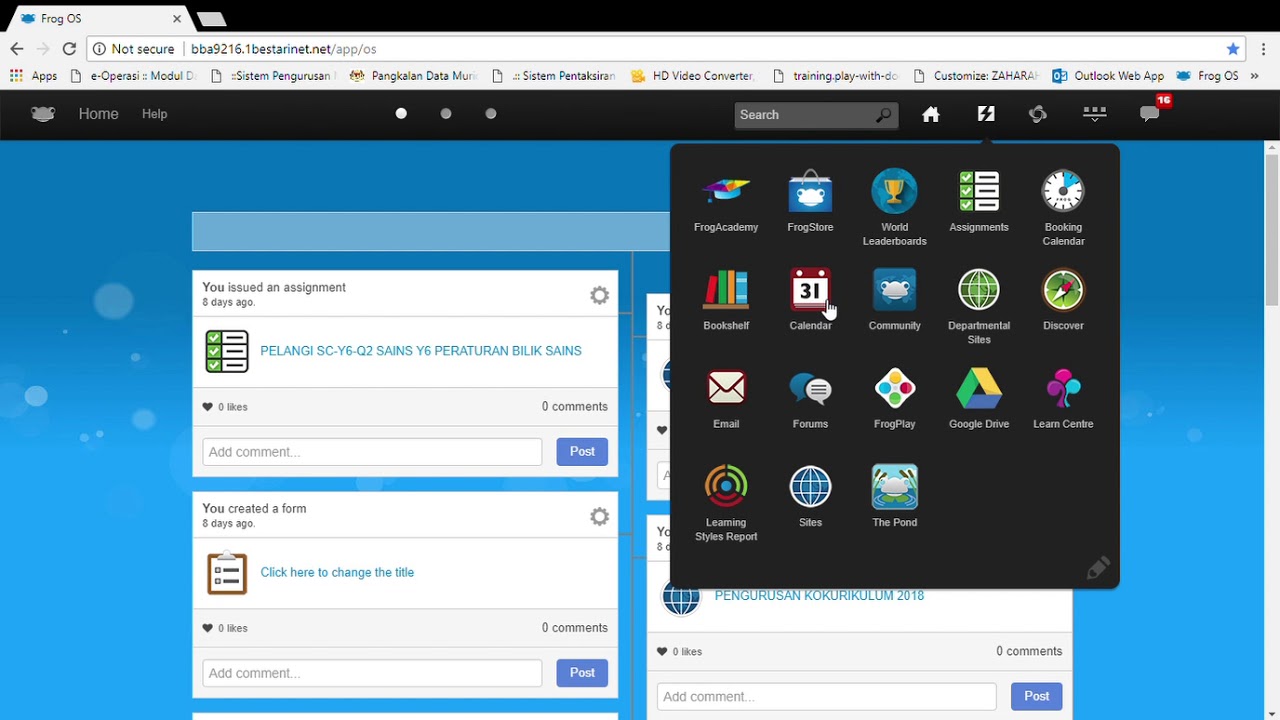Open the form clipboard thumbnail icon
The height and width of the screenshot is (720, 1280).
click(x=227, y=573)
